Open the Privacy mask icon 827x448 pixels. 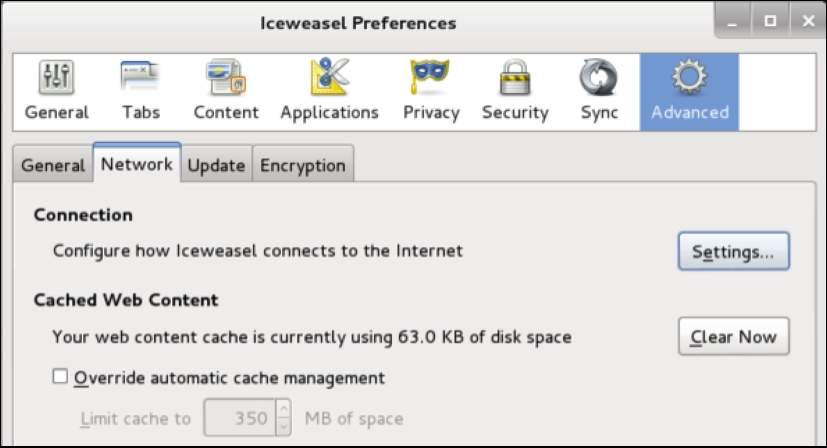(x=430, y=77)
